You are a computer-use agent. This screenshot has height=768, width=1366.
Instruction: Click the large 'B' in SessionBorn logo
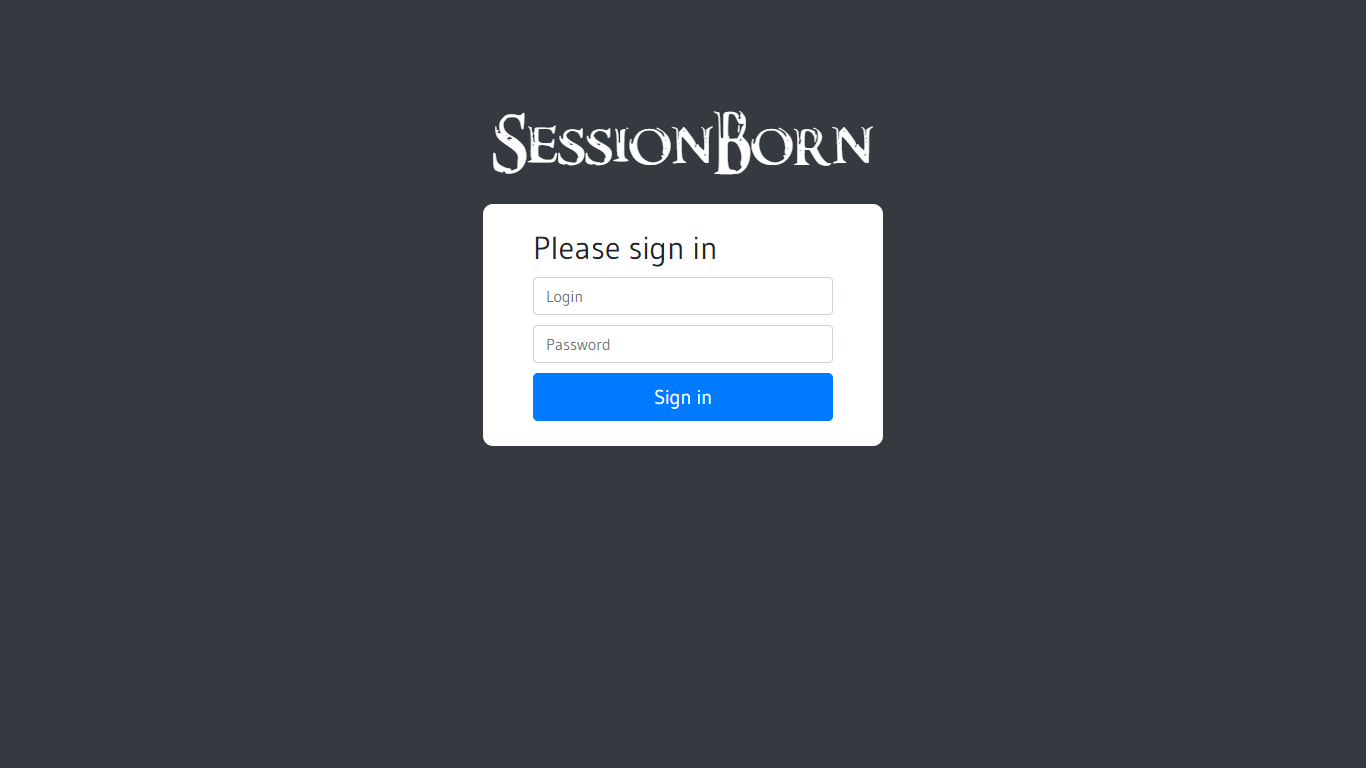(731, 143)
